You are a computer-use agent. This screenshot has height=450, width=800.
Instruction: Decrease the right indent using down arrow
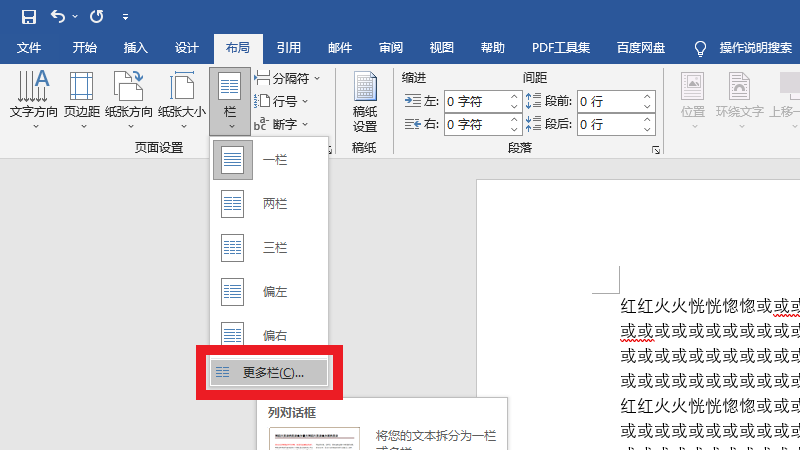(x=514, y=130)
